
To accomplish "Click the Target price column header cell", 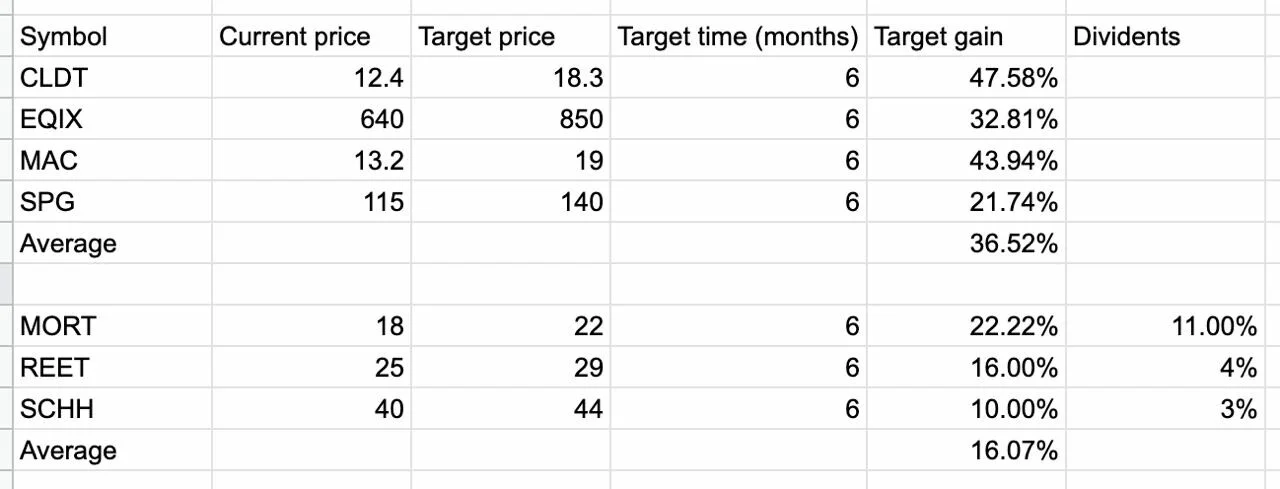I will click(x=510, y=37).
